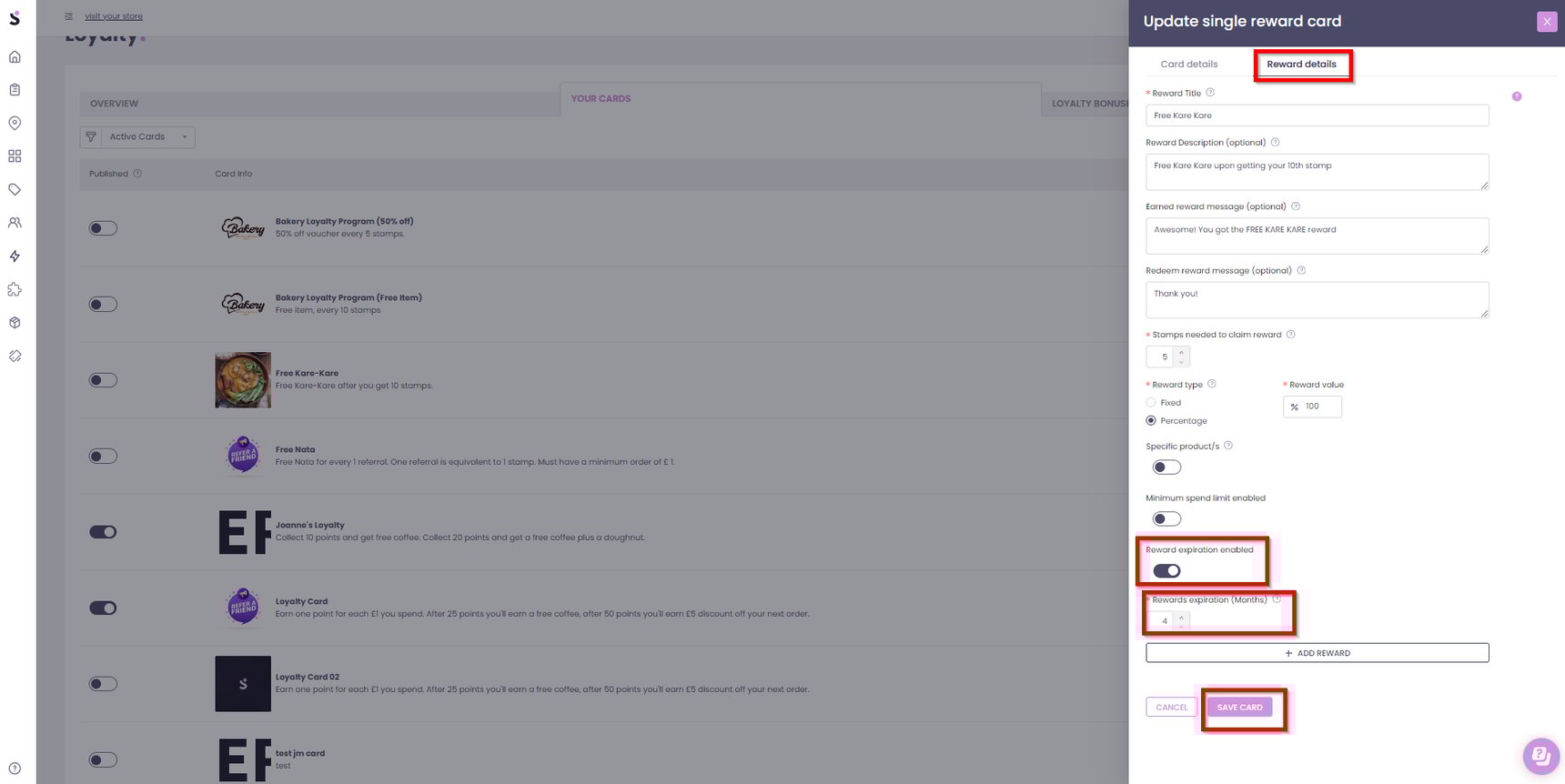
Task: Open the lightning bolt sidebar icon
Action: [15, 256]
